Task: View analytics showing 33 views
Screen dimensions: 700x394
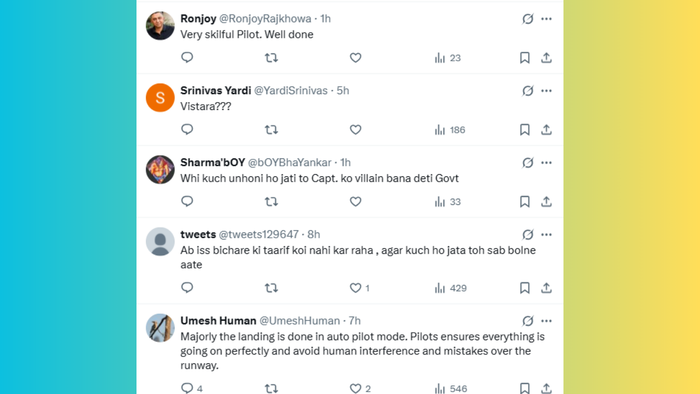Action: (448, 202)
